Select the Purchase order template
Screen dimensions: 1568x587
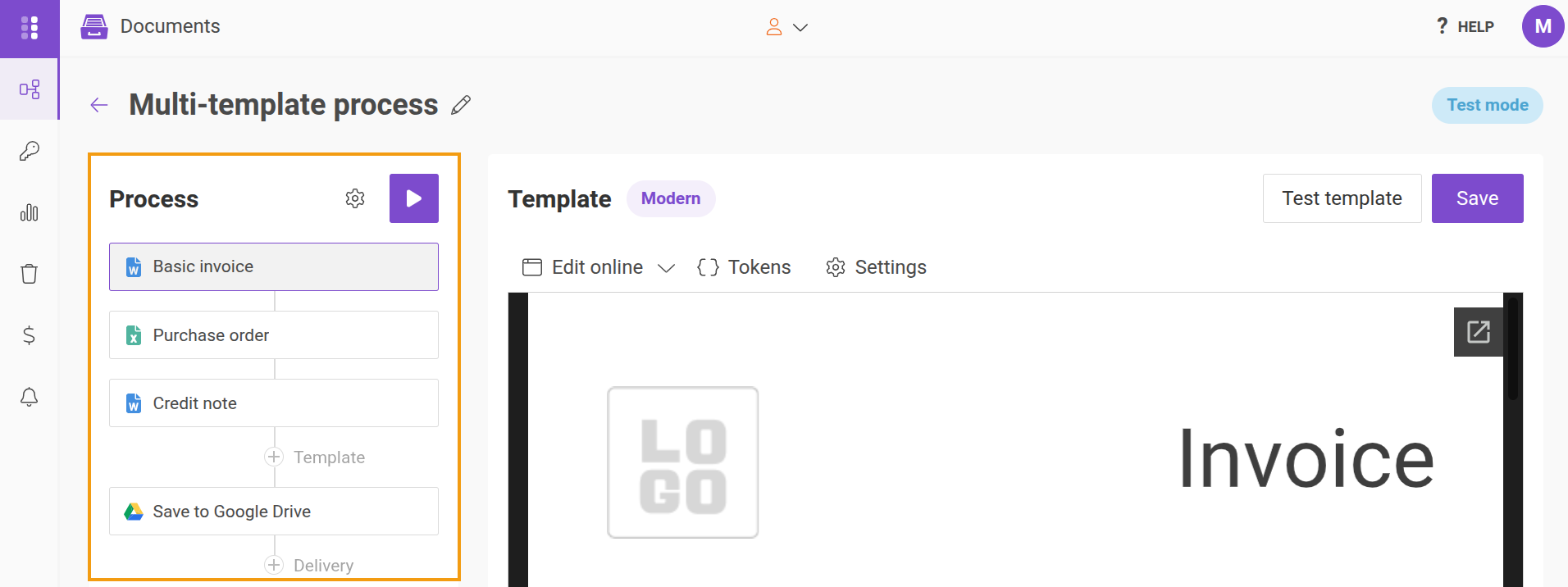click(x=274, y=335)
